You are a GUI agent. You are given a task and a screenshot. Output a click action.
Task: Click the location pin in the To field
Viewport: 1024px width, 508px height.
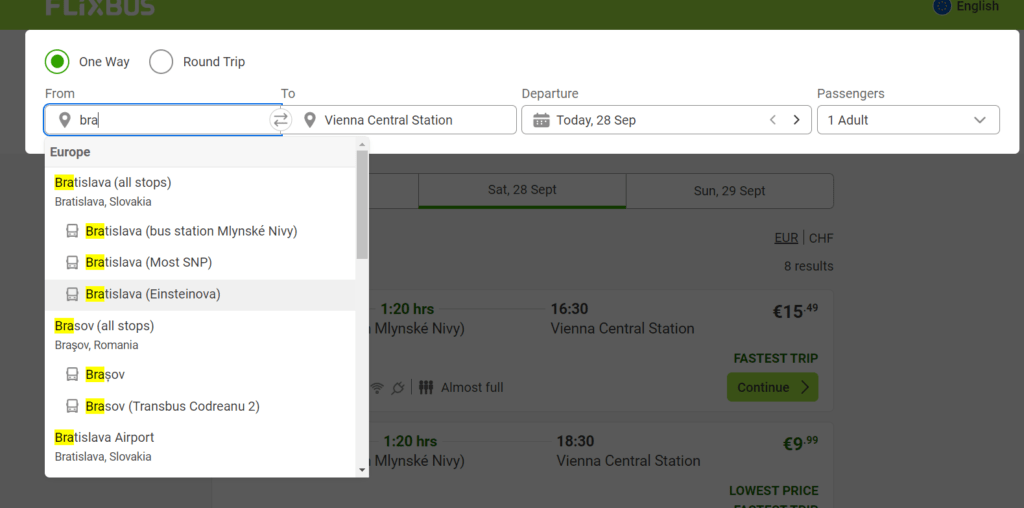(x=310, y=120)
